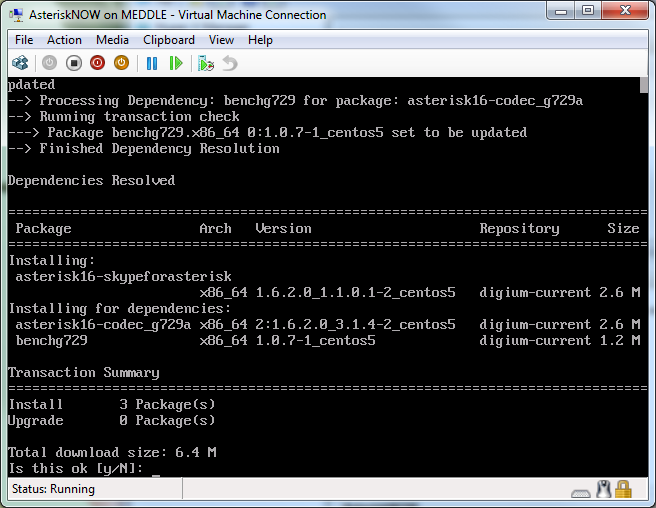
Task: Click the Revert undo-arrow icon
Action: point(230,64)
